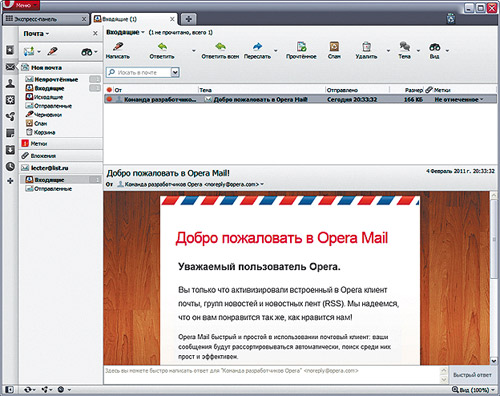This screenshot has width=500, height=396.
Task: Open the closed tabs trash icon
Action: click(x=451, y=19)
